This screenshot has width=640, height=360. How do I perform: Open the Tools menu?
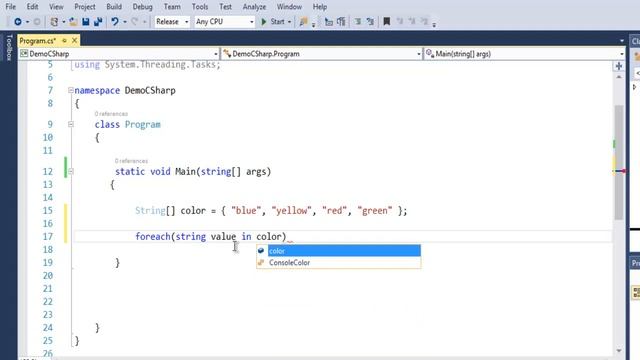pos(200,7)
